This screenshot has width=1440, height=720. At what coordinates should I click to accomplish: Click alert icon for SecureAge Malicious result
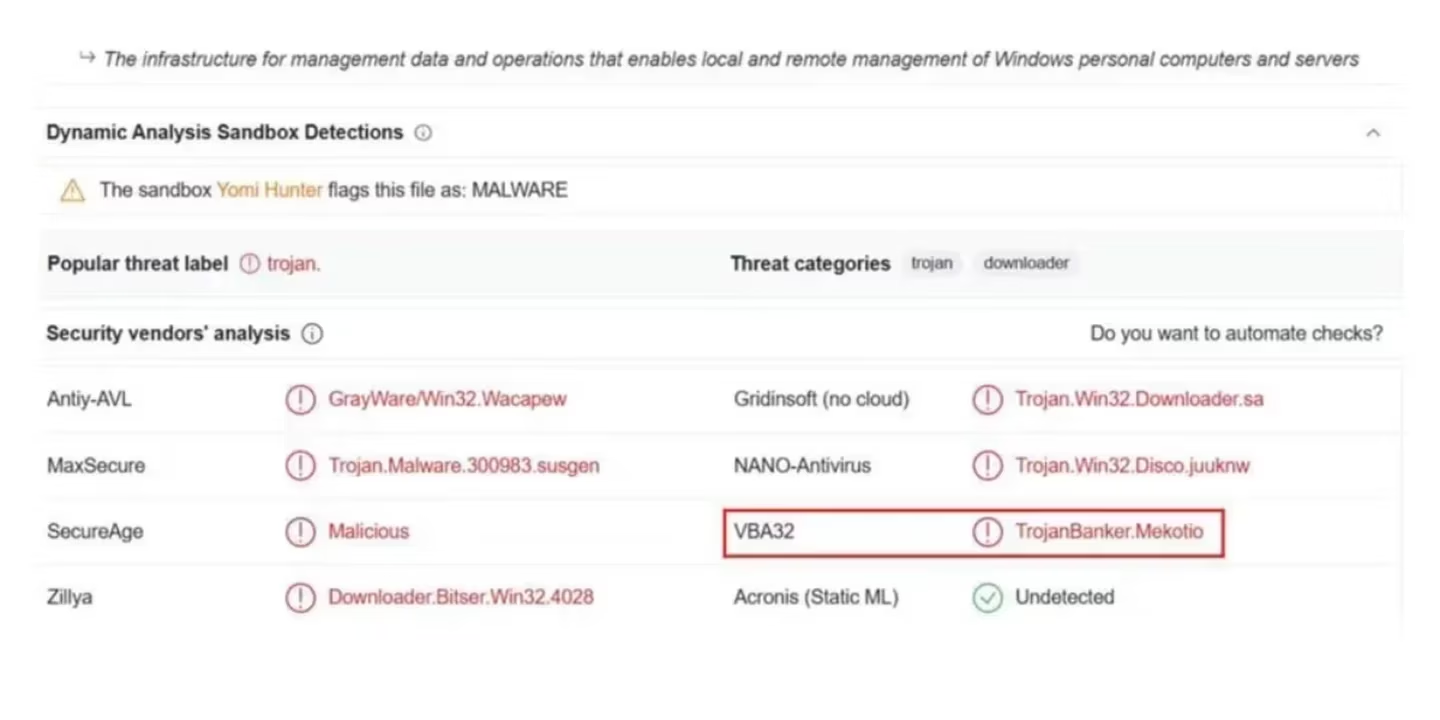[x=300, y=532]
